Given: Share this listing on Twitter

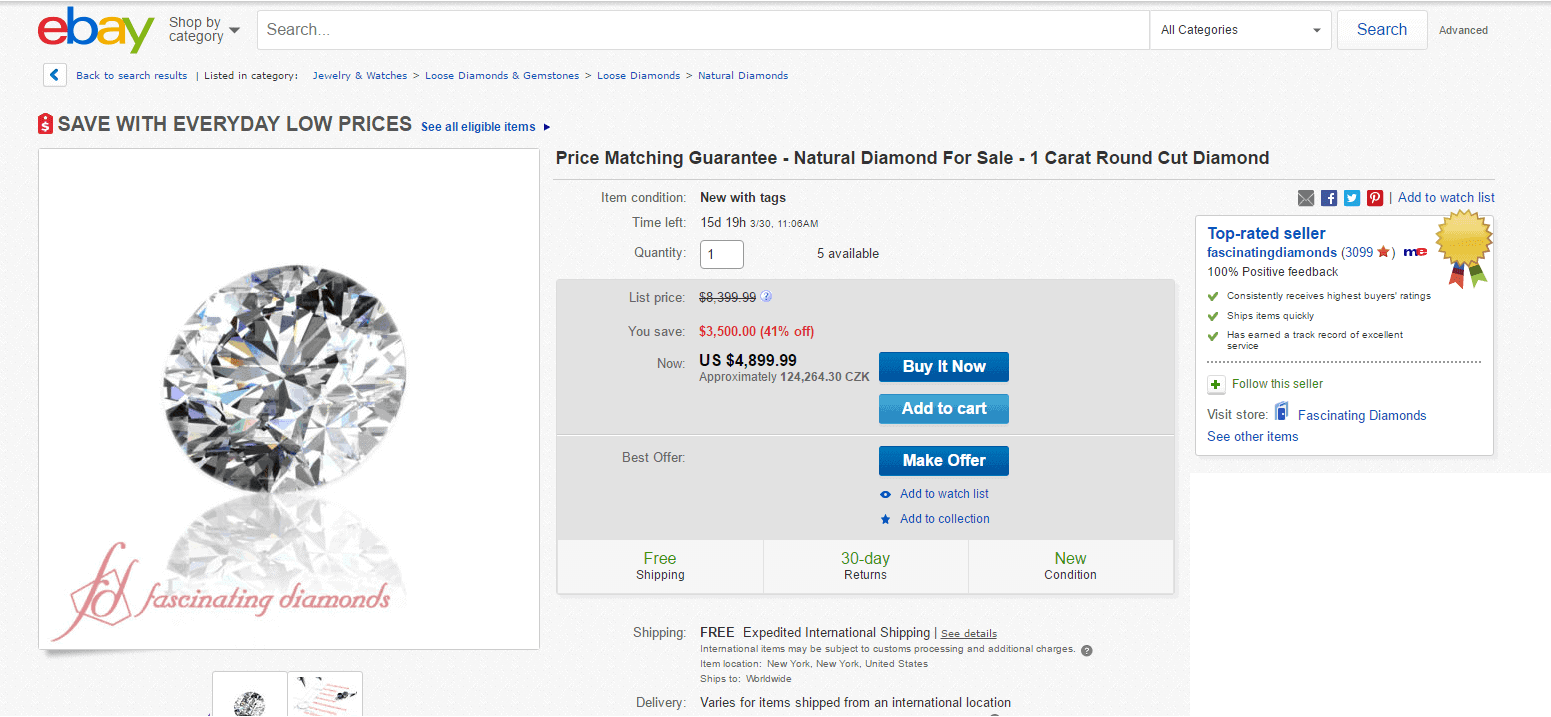Looking at the screenshot, I should point(1352,197).
